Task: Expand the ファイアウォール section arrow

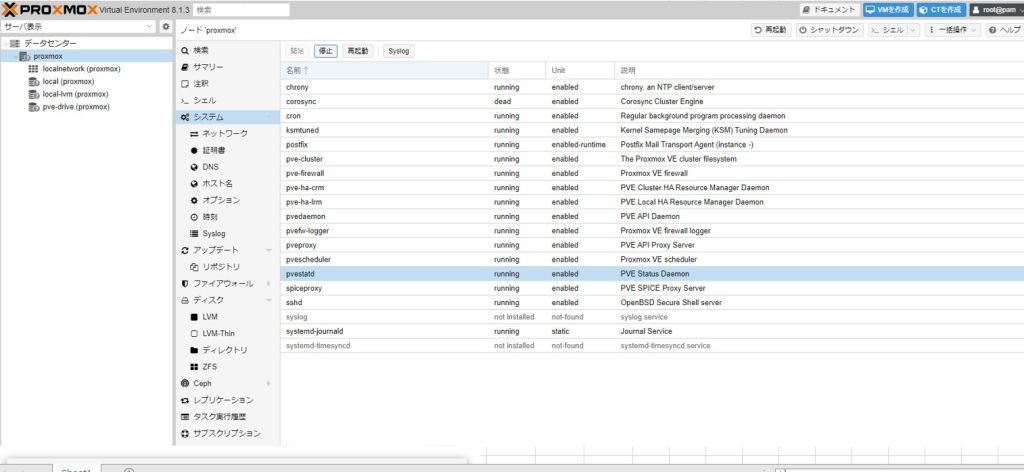Action: click(x=268, y=283)
